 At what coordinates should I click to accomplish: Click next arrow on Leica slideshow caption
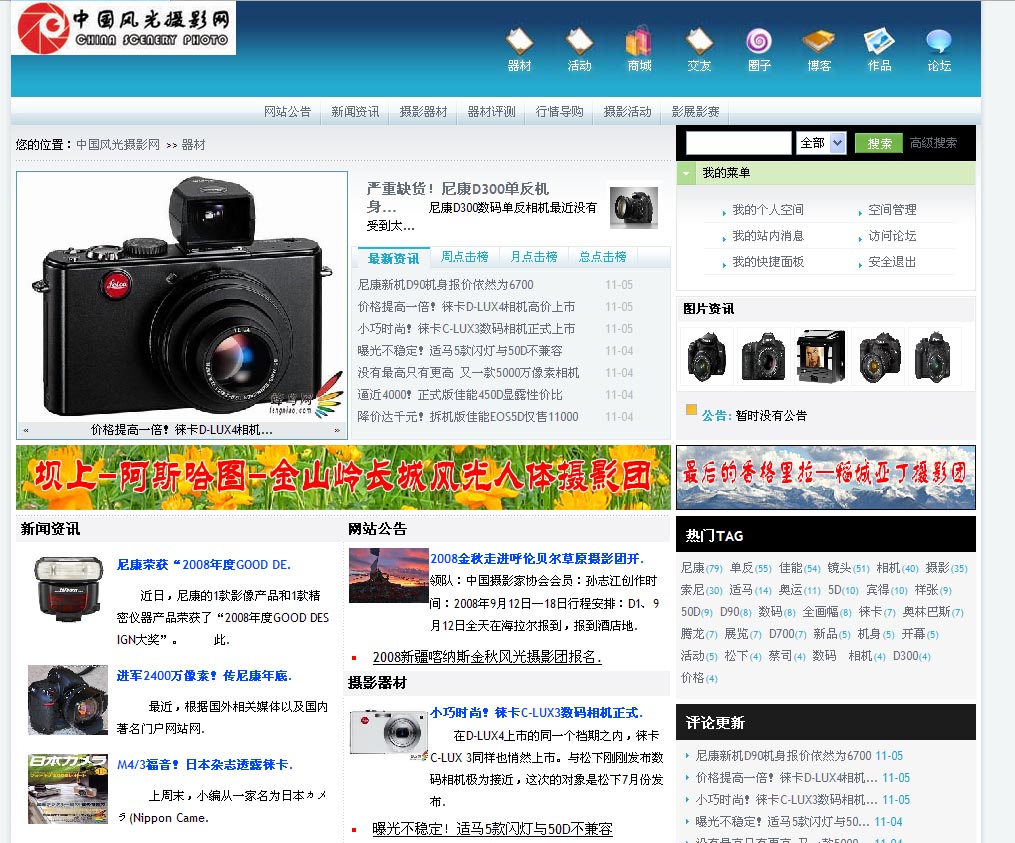click(x=337, y=430)
